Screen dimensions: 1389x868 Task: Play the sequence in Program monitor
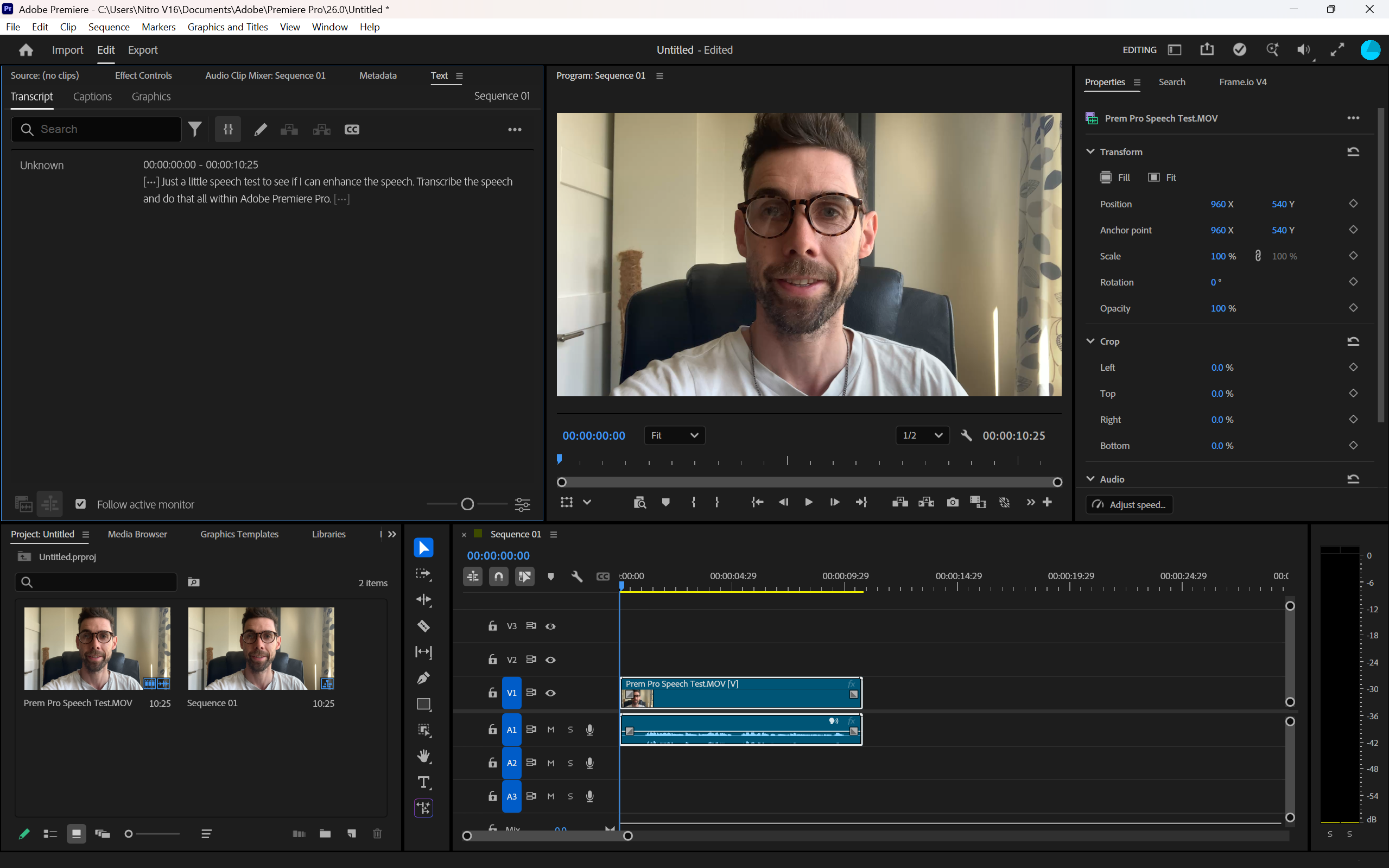pyautogui.click(x=809, y=502)
